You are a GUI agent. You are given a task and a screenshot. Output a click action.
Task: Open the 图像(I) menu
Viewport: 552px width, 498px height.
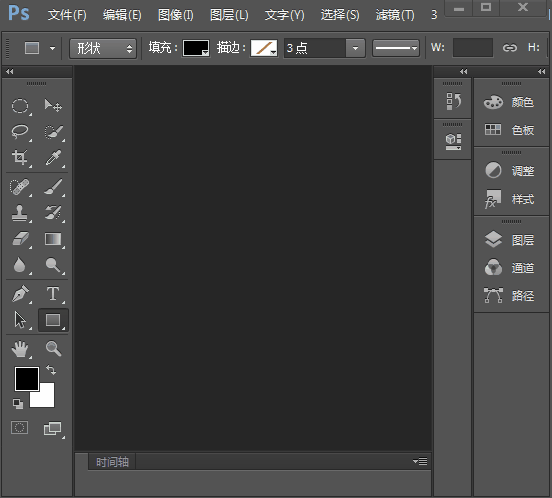coord(176,15)
